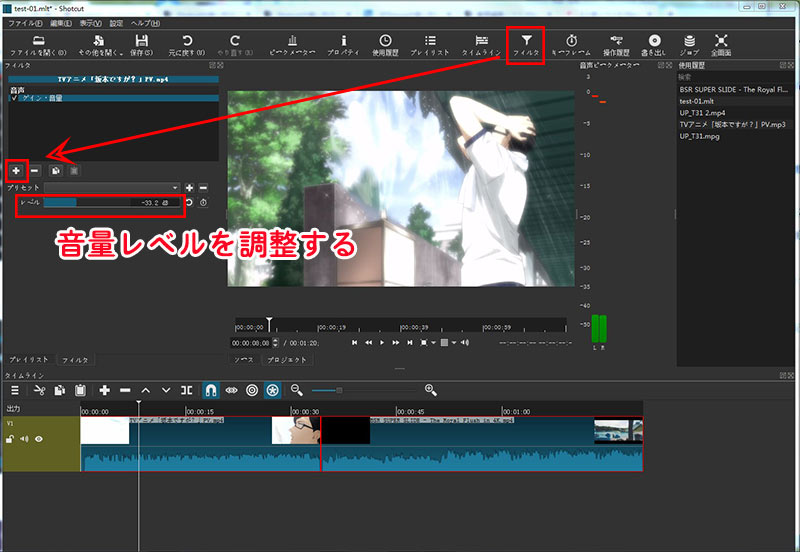Split the clip at the playhead
The image size is (800, 552).
pos(187,390)
